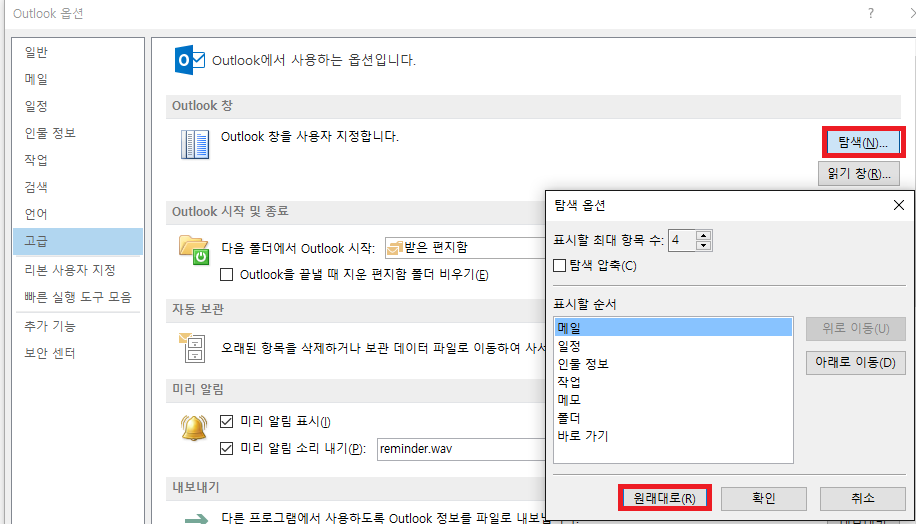Select 메모 in 표시할 순서 list
Screen dimensions: 916x524
point(673,400)
